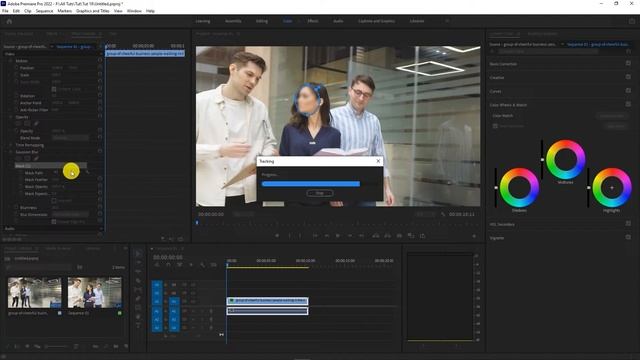Reset Motion effect icon in Effect Controls
The height and width of the screenshot is (360, 640).
coord(100,60)
